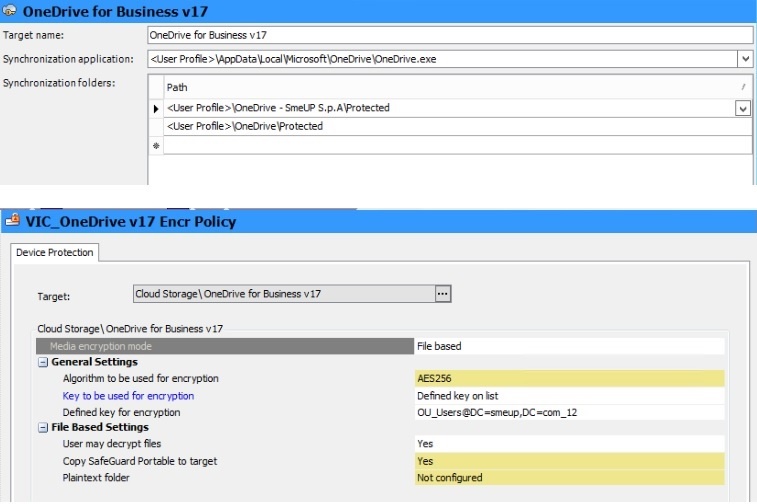Open the Synchronization application dropdown arrow
The width and height of the screenshot is (757, 504).
pyautogui.click(x=744, y=59)
